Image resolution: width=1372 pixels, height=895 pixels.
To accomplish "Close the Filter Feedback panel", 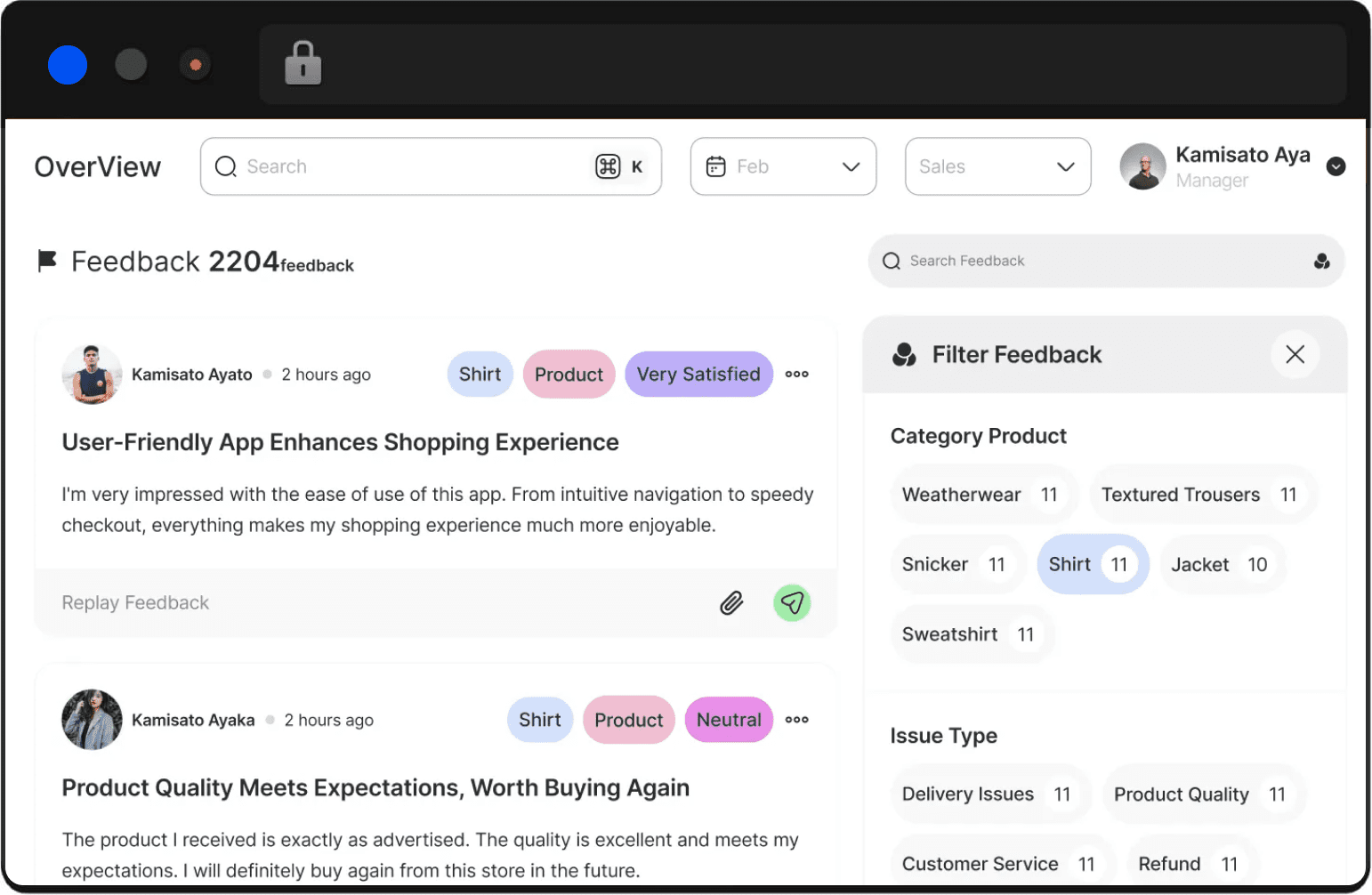I will pos(1295,354).
